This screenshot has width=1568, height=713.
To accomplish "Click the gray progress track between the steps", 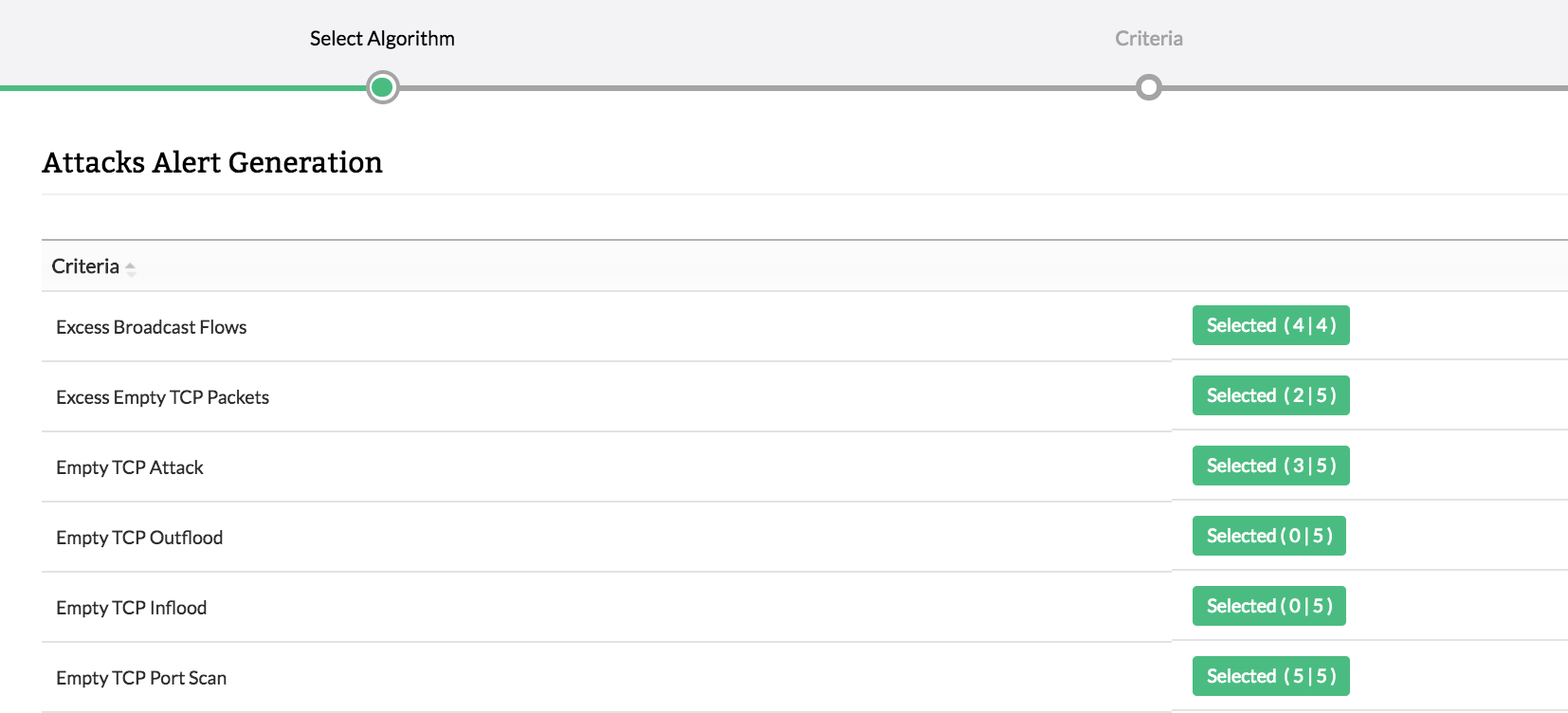I will (x=758, y=88).
